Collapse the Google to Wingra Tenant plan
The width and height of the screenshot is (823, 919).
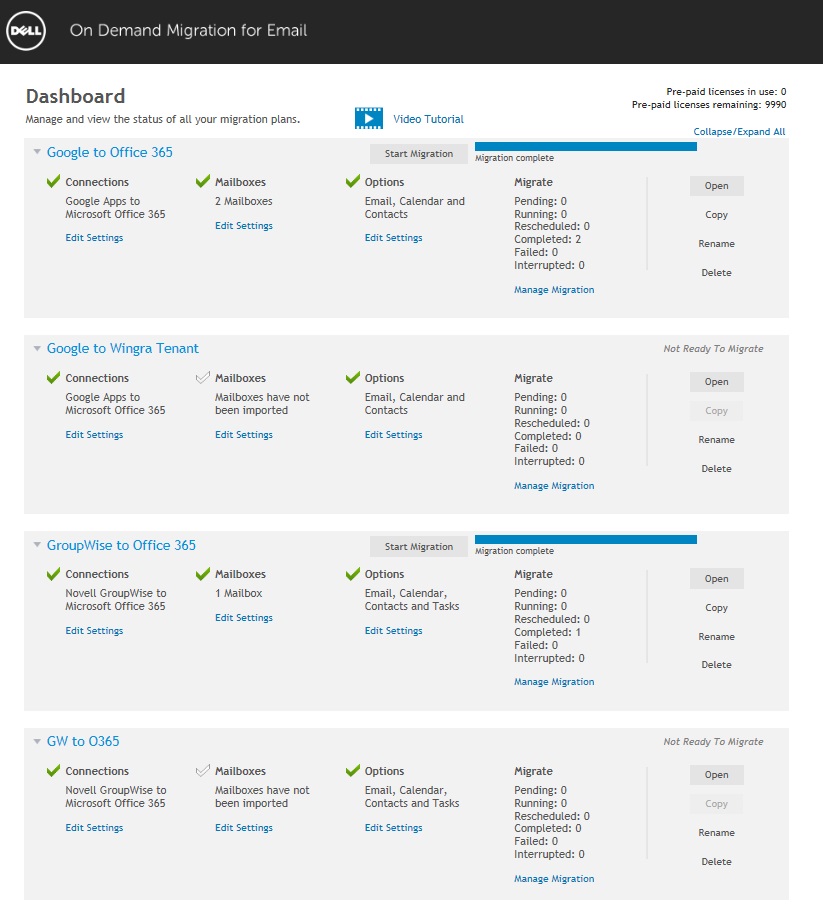pos(37,348)
